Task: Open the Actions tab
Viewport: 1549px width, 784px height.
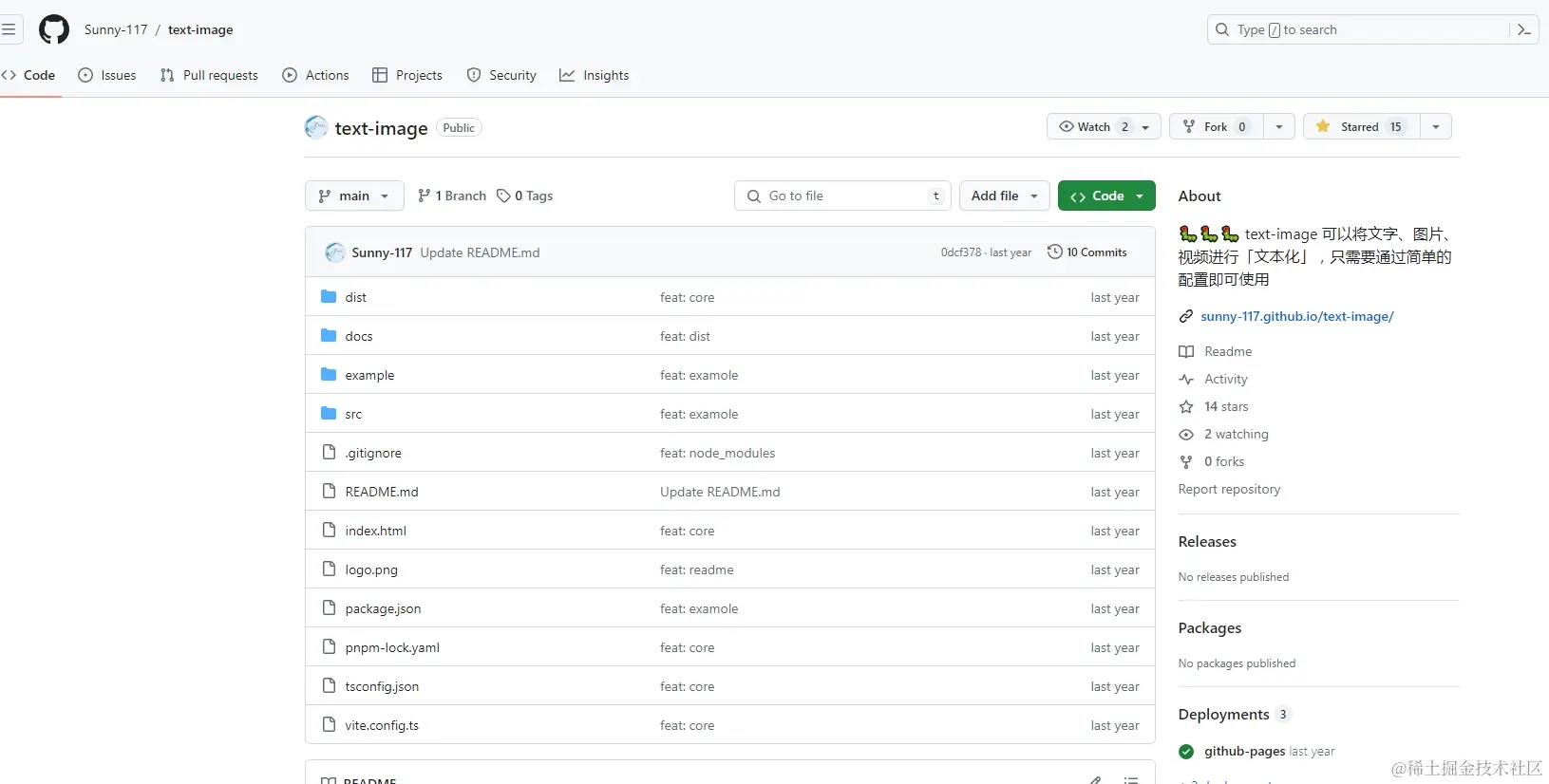Action: [316, 75]
